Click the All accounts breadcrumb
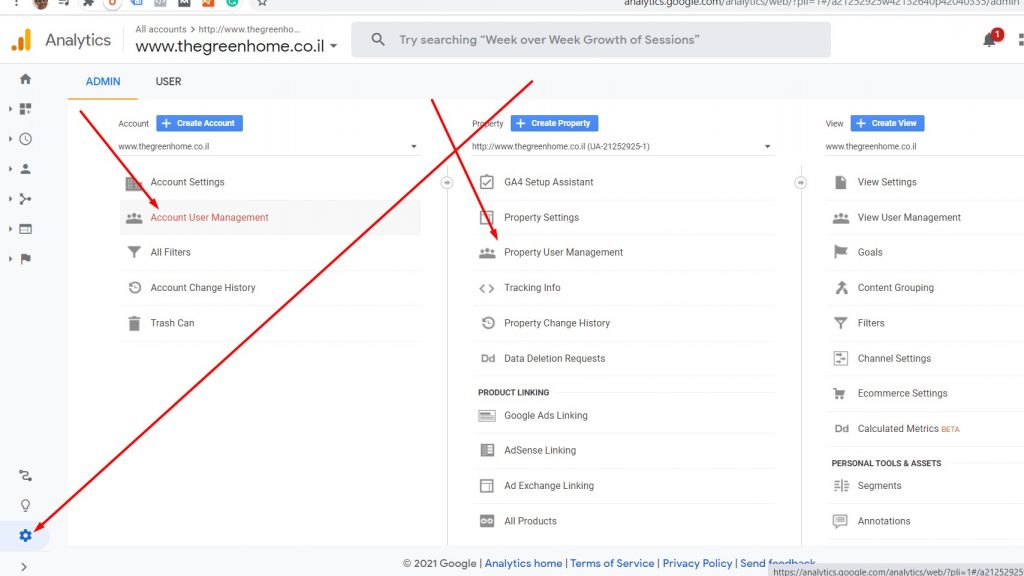Viewport: 1024px width, 576px height. (x=161, y=29)
